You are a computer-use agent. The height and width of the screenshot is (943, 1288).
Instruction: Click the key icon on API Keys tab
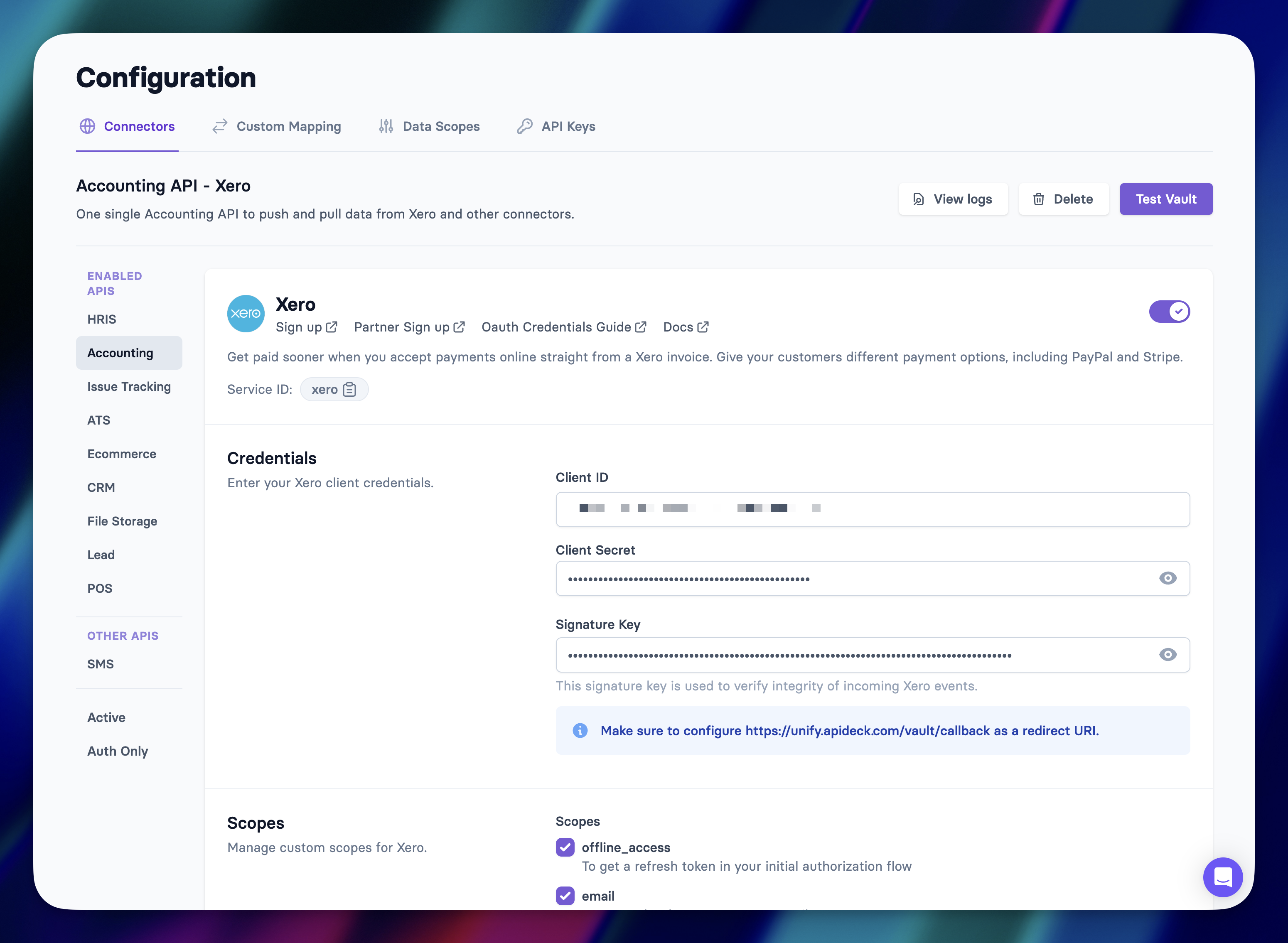(x=525, y=126)
